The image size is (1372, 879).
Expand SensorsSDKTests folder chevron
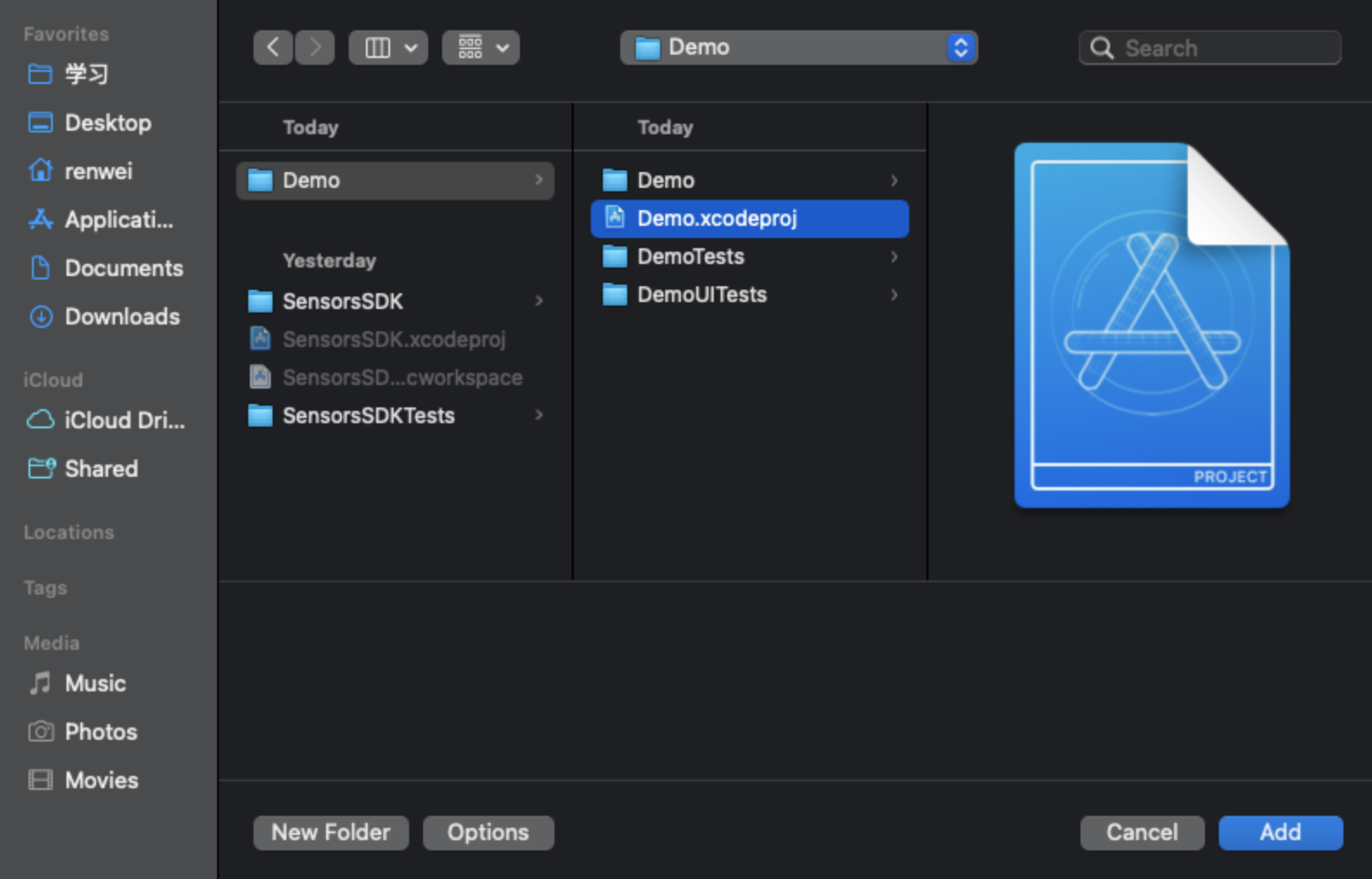[x=539, y=415]
